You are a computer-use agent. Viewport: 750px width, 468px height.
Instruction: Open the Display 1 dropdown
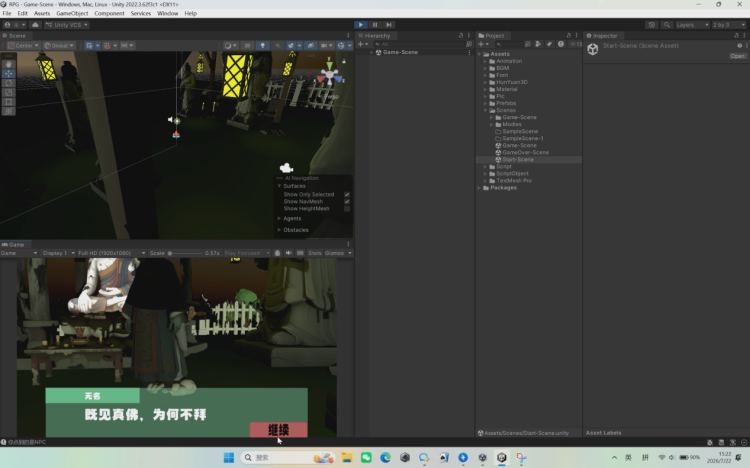pos(58,253)
